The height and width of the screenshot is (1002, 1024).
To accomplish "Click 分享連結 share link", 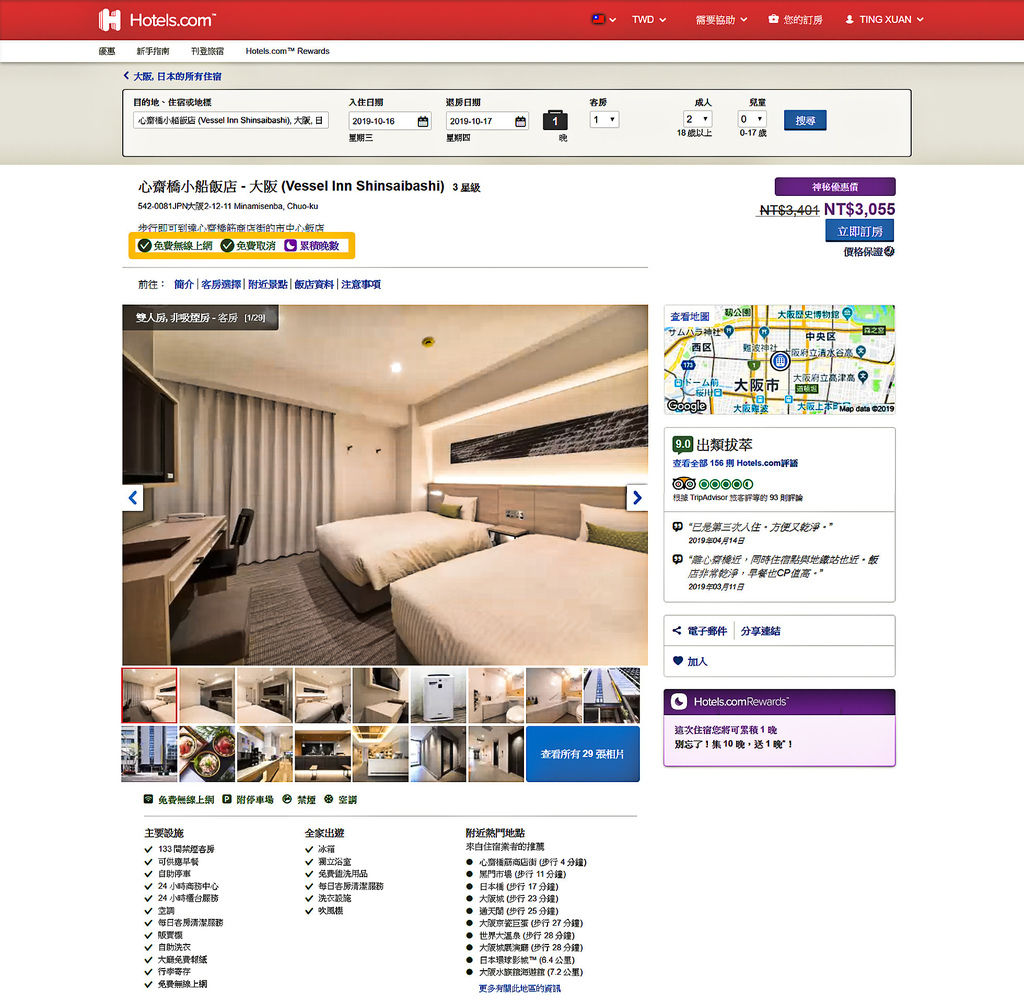I will click(761, 631).
